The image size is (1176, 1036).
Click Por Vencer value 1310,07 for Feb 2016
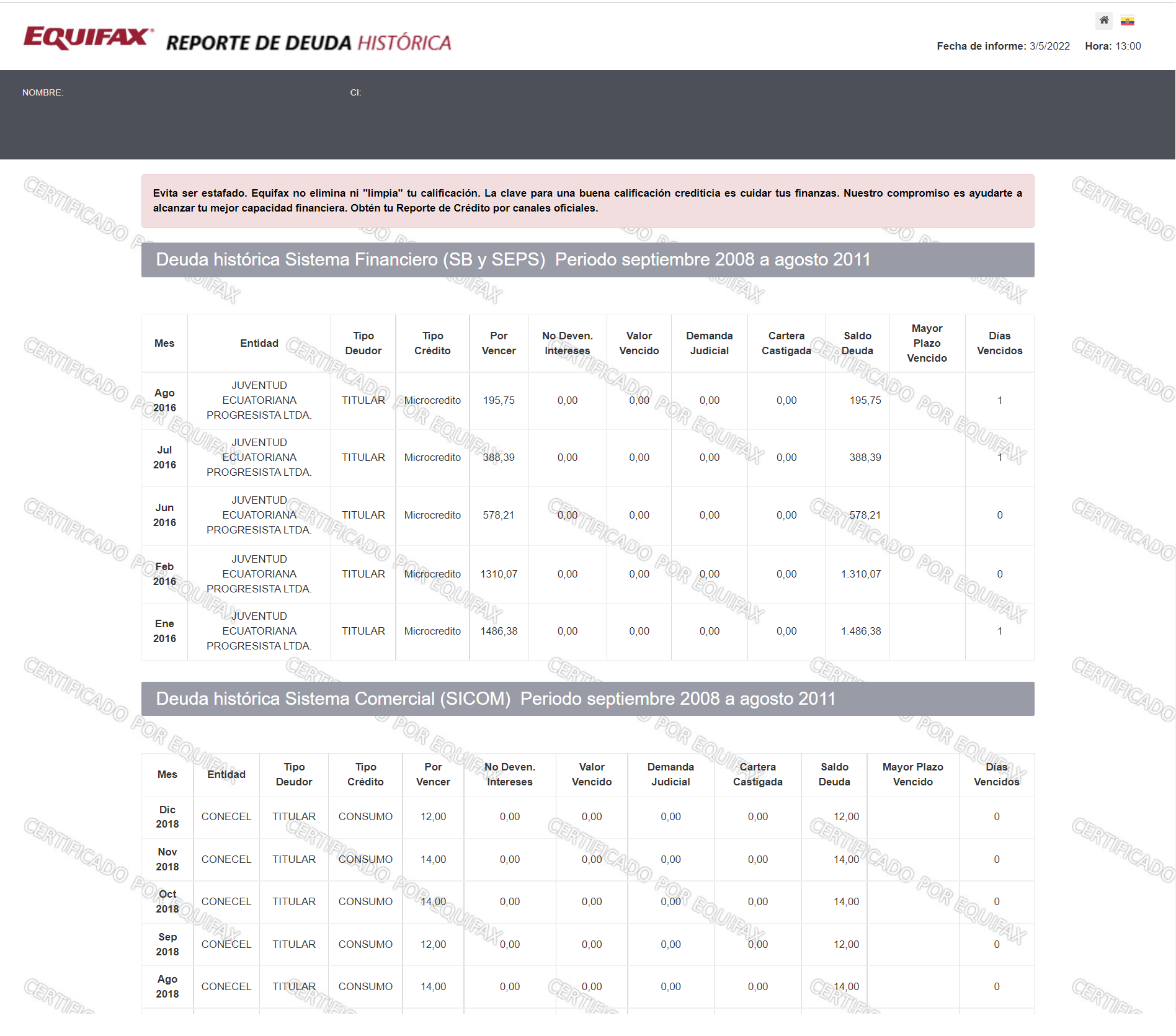(x=499, y=574)
